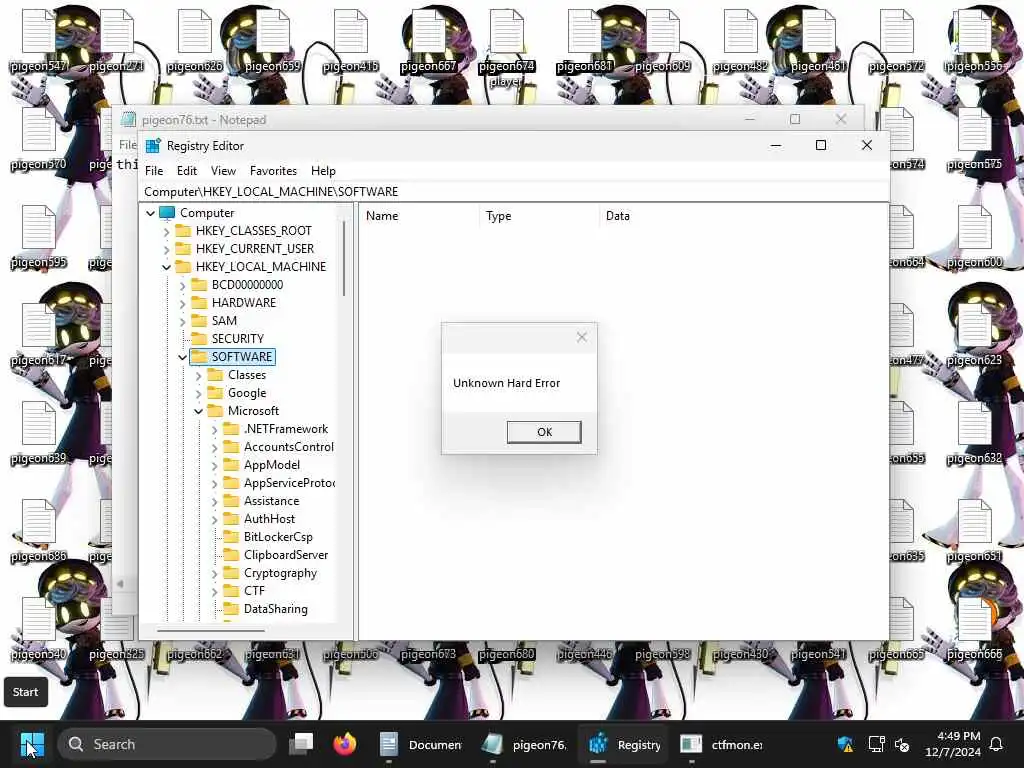This screenshot has width=1024, height=768.
Task: Expand HKEY_CLASSES_ROOT node
Action: click(x=167, y=231)
